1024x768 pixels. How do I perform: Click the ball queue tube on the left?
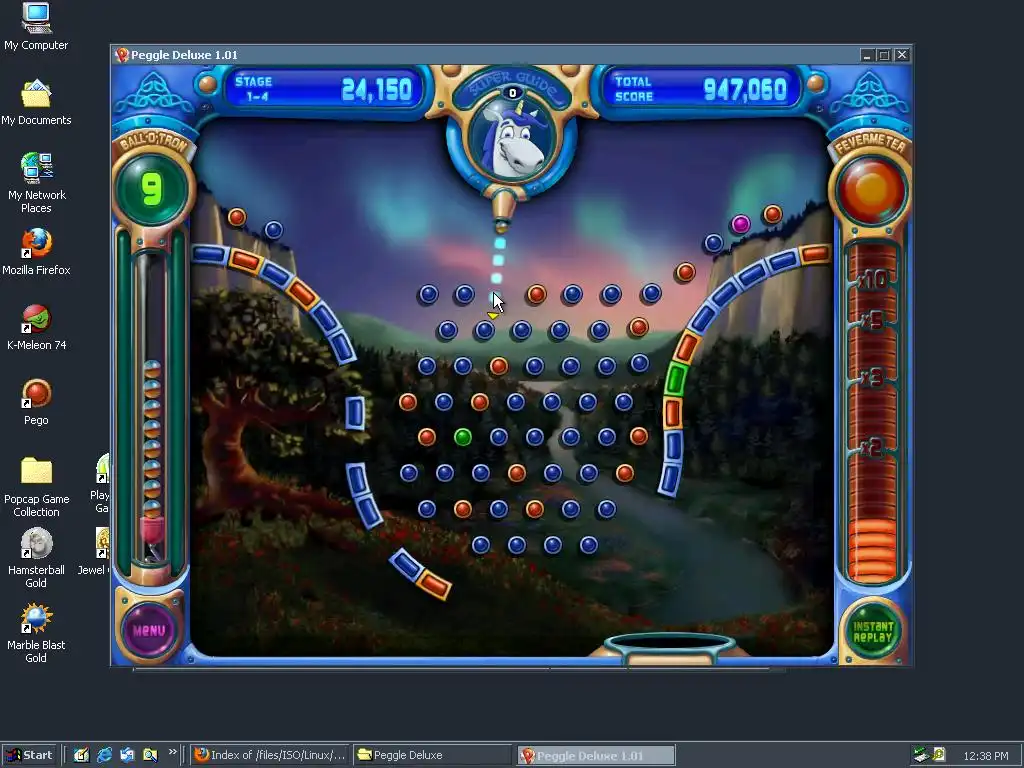(x=152, y=408)
